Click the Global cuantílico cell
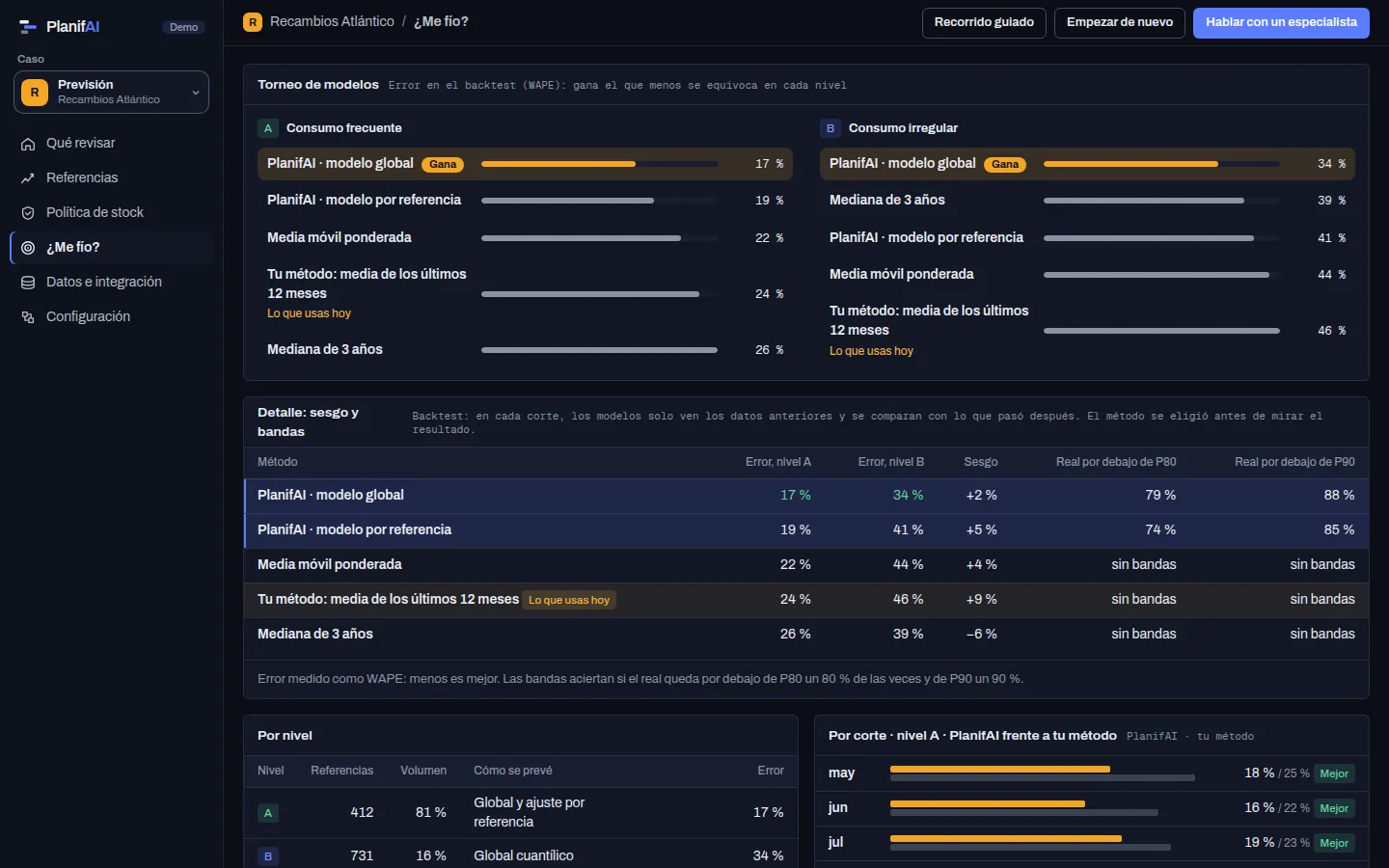Screen dimensions: 1389x868 click(x=524, y=856)
